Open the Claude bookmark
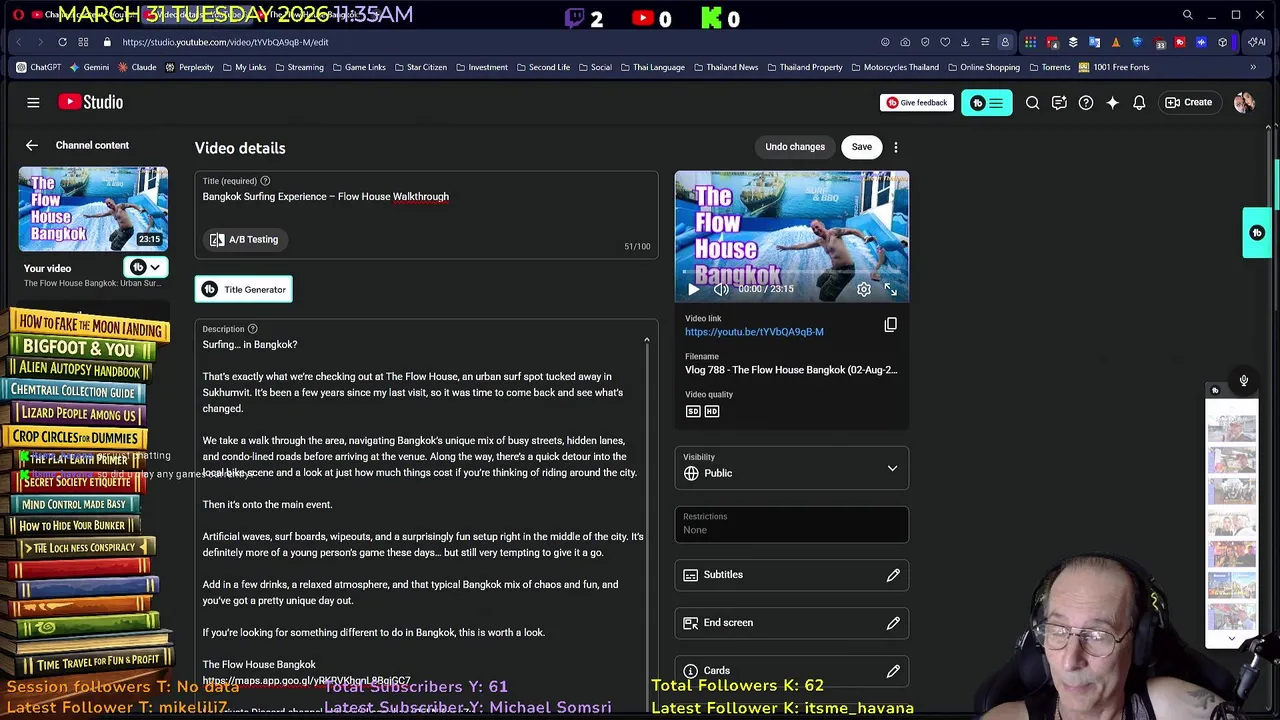 [137, 67]
